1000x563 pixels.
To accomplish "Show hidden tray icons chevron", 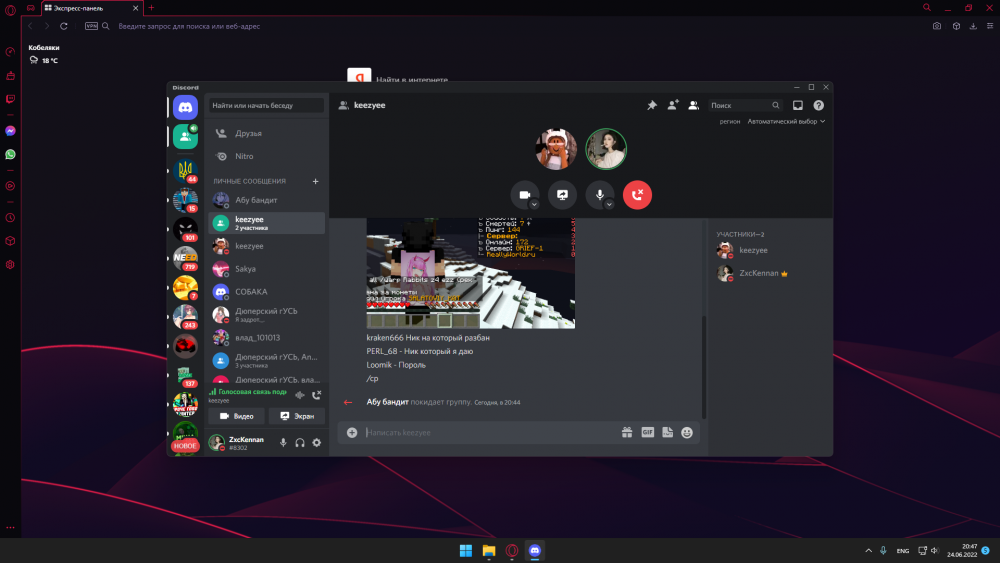I will (x=868, y=550).
